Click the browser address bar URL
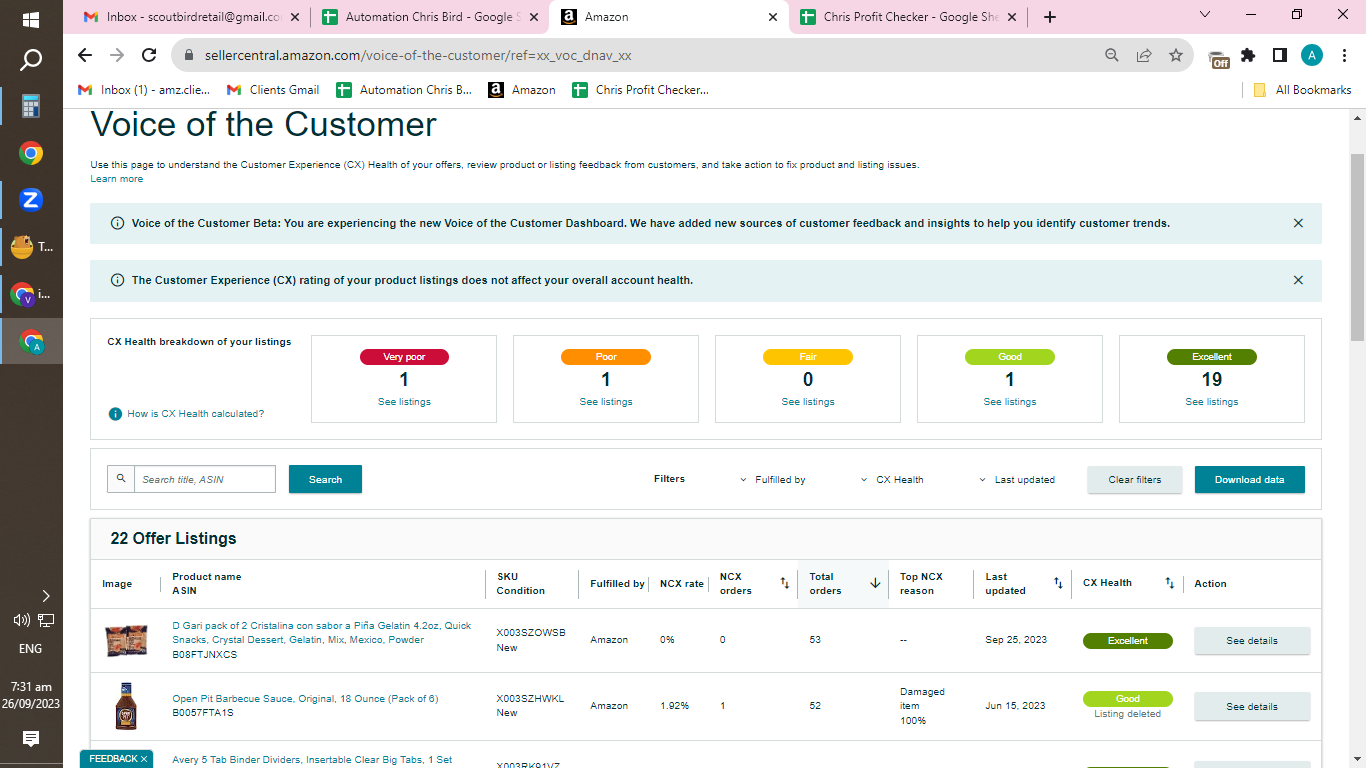 [x=418, y=56]
